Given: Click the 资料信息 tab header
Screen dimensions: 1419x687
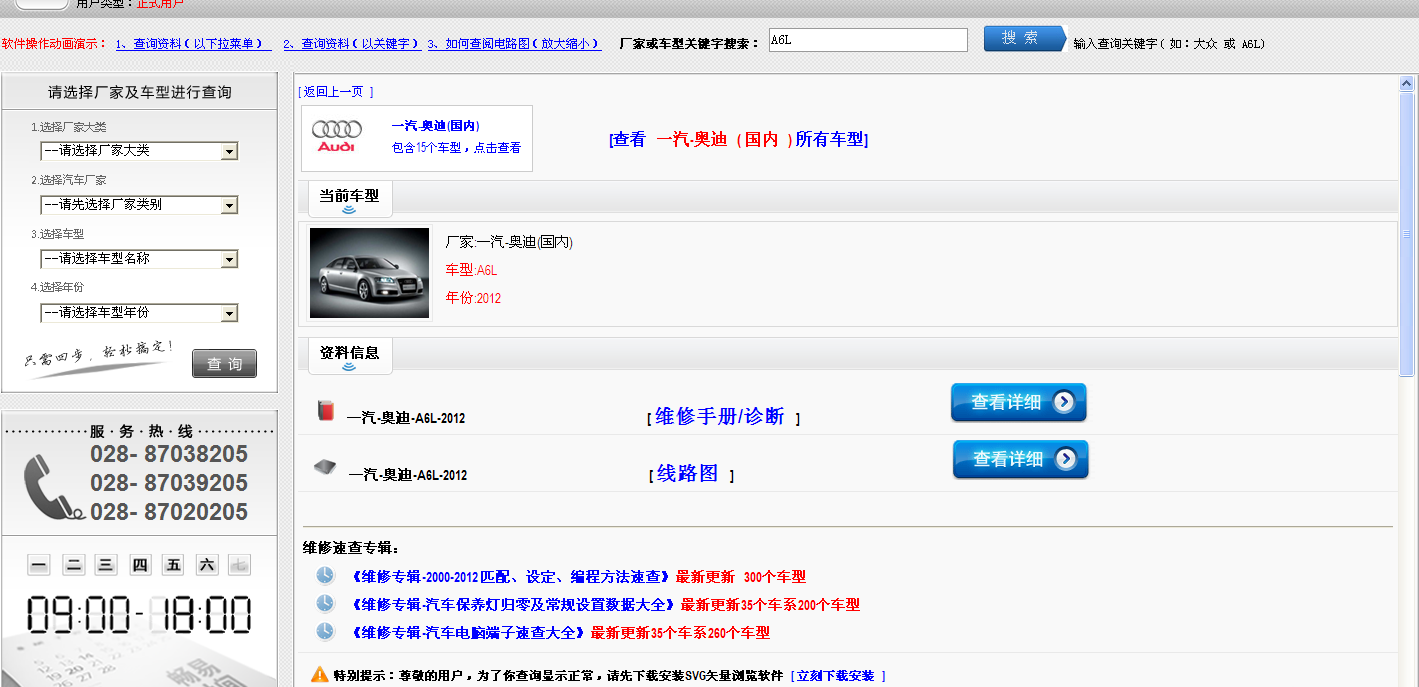Looking at the screenshot, I should tap(349, 354).
